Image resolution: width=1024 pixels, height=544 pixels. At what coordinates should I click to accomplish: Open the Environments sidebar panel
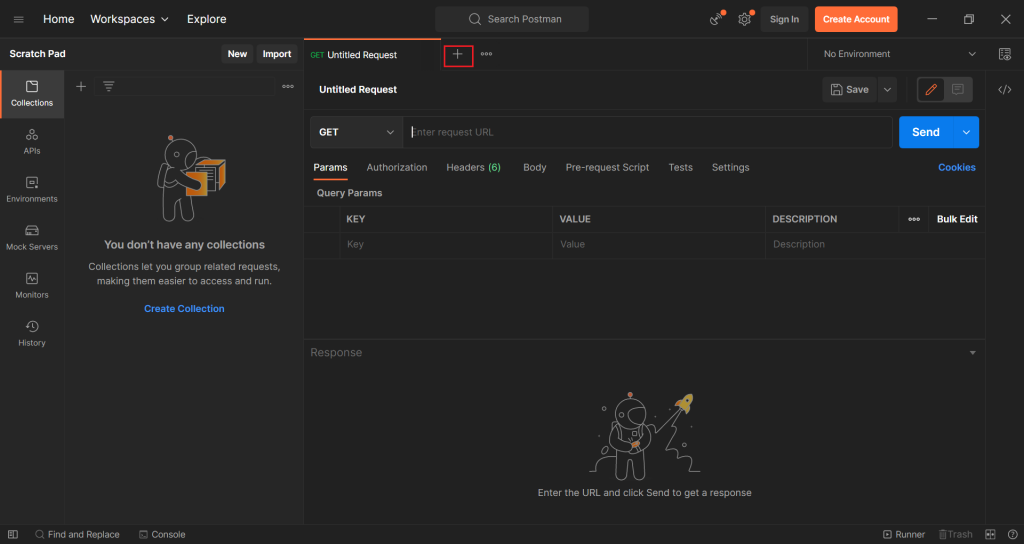point(32,190)
